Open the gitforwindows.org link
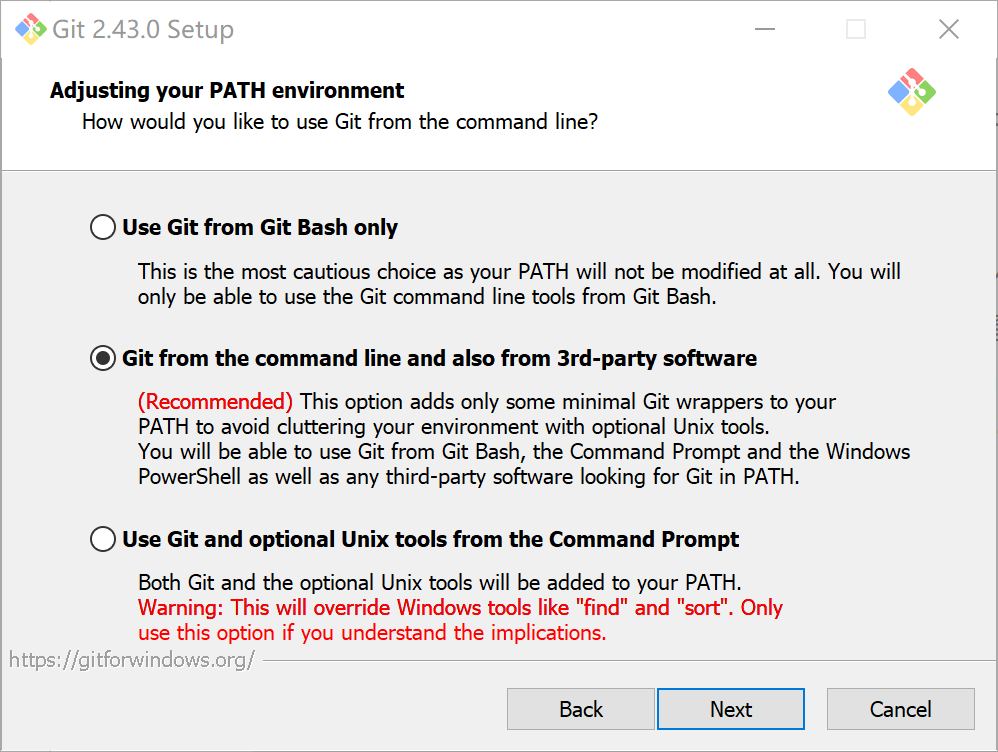Viewport: 998px width, 752px height. pos(132,660)
